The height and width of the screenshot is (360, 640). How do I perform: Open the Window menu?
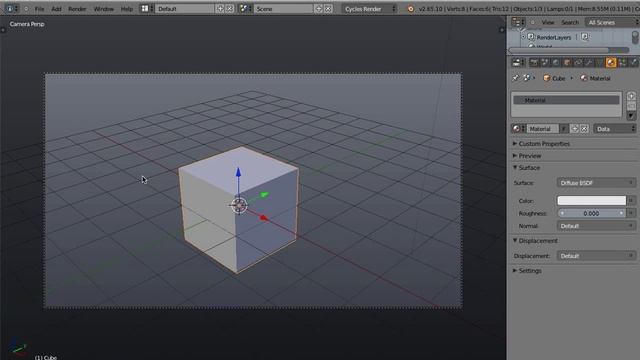pos(104,9)
